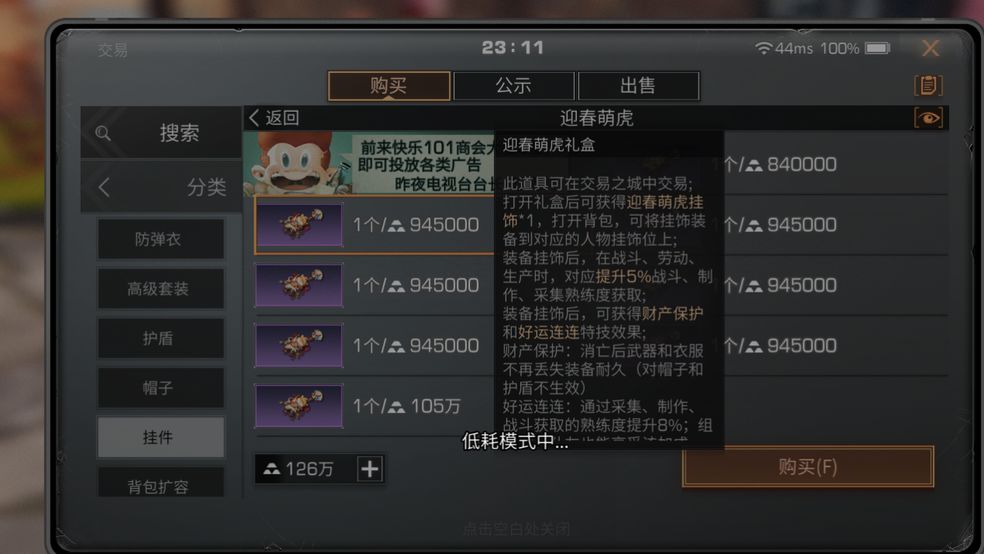This screenshot has height=554, width=984.
Task: Open the clipboard records icon
Action: click(x=928, y=85)
